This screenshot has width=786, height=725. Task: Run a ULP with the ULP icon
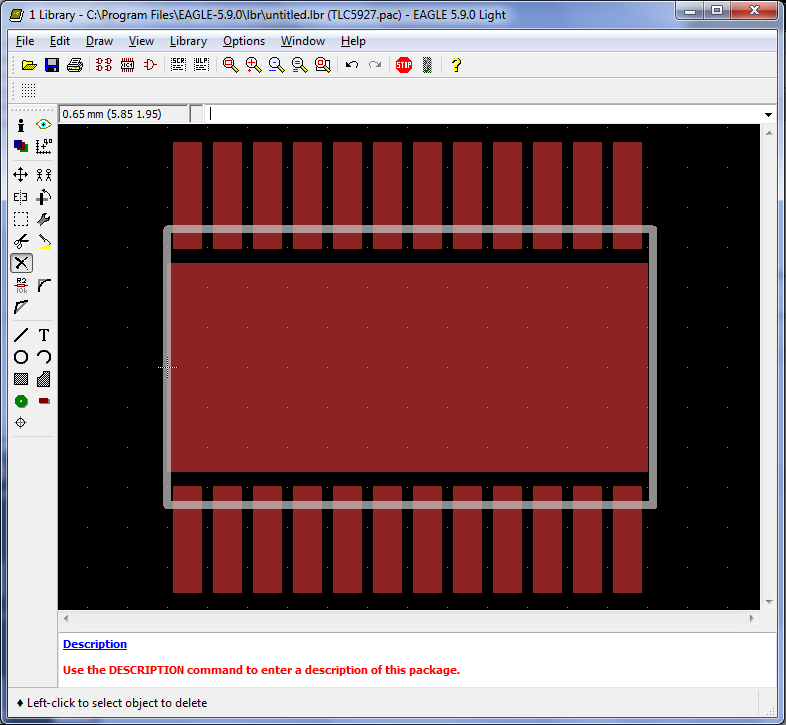[202, 65]
